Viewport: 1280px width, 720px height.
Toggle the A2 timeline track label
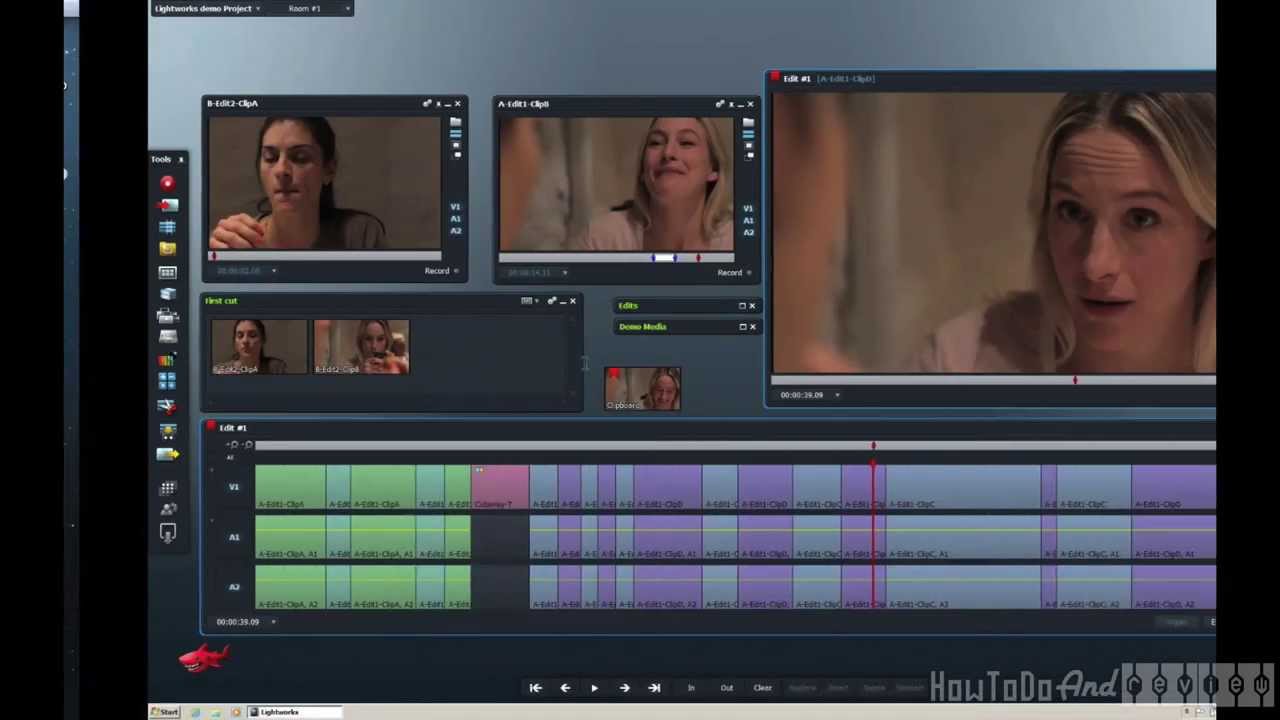pyautogui.click(x=234, y=587)
